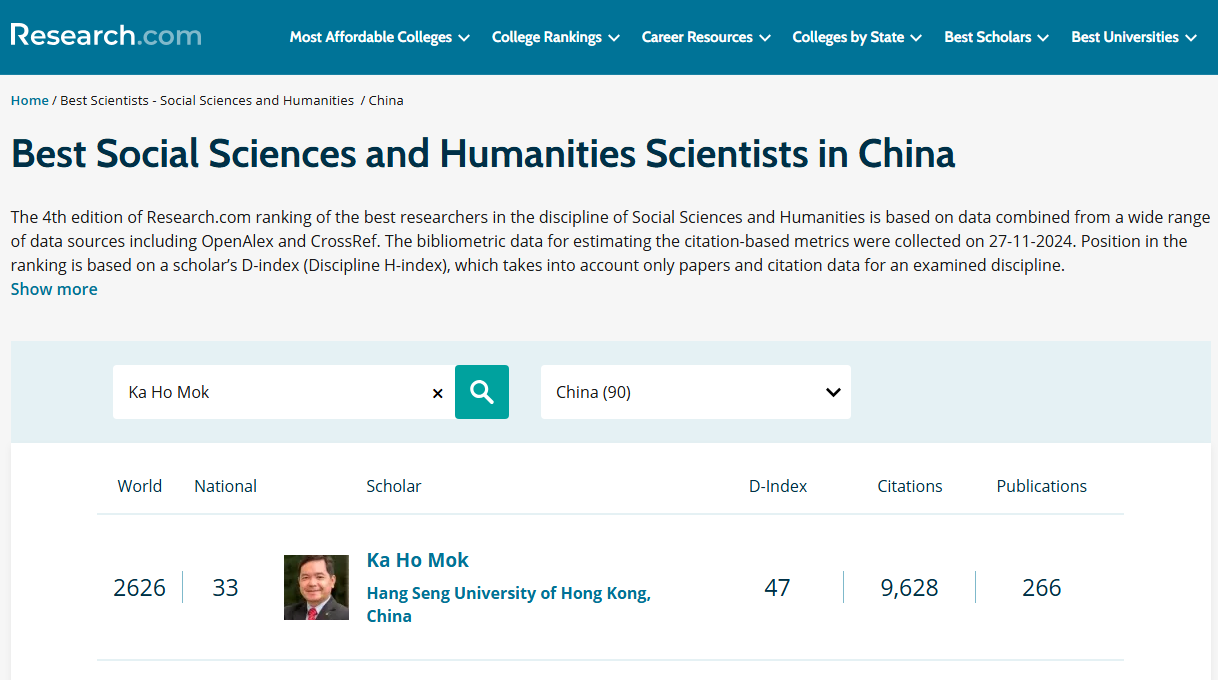
Task: Go to the Home breadcrumb link
Action: pyautogui.click(x=29, y=100)
